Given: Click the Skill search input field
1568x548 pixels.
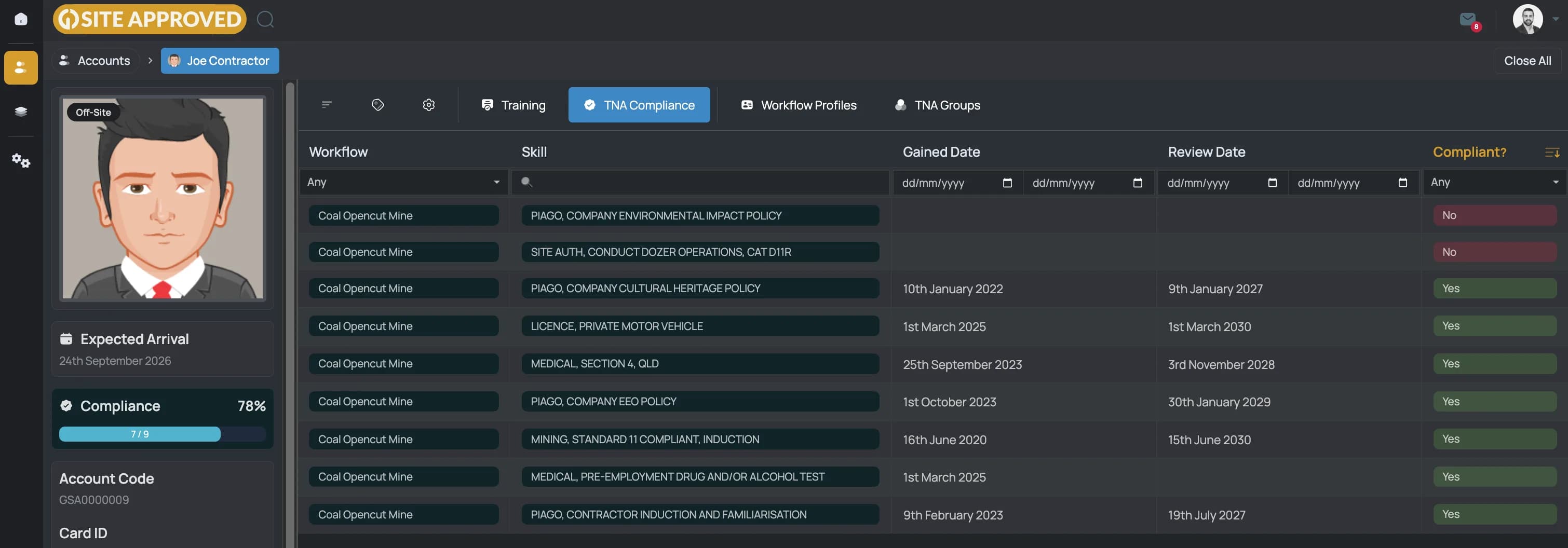Looking at the screenshot, I should [x=700, y=182].
